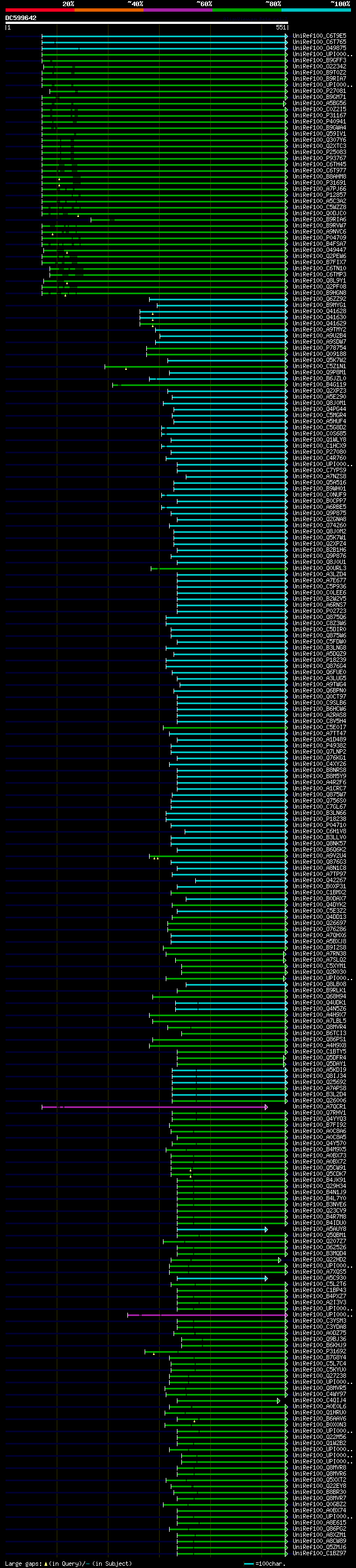
Task: Select label UniRef100_B9RIA6
Action: [x=319, y=220]
